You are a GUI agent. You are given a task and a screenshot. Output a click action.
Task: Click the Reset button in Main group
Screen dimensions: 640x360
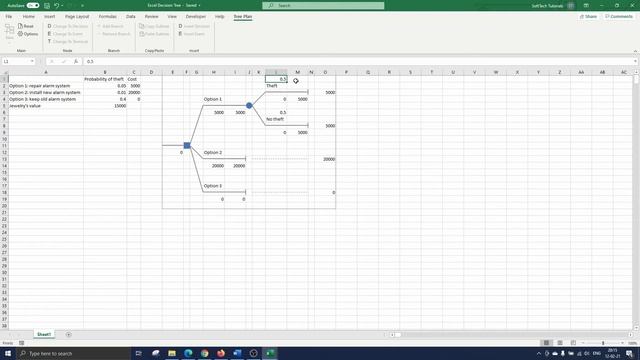click(x=26, y=26)
